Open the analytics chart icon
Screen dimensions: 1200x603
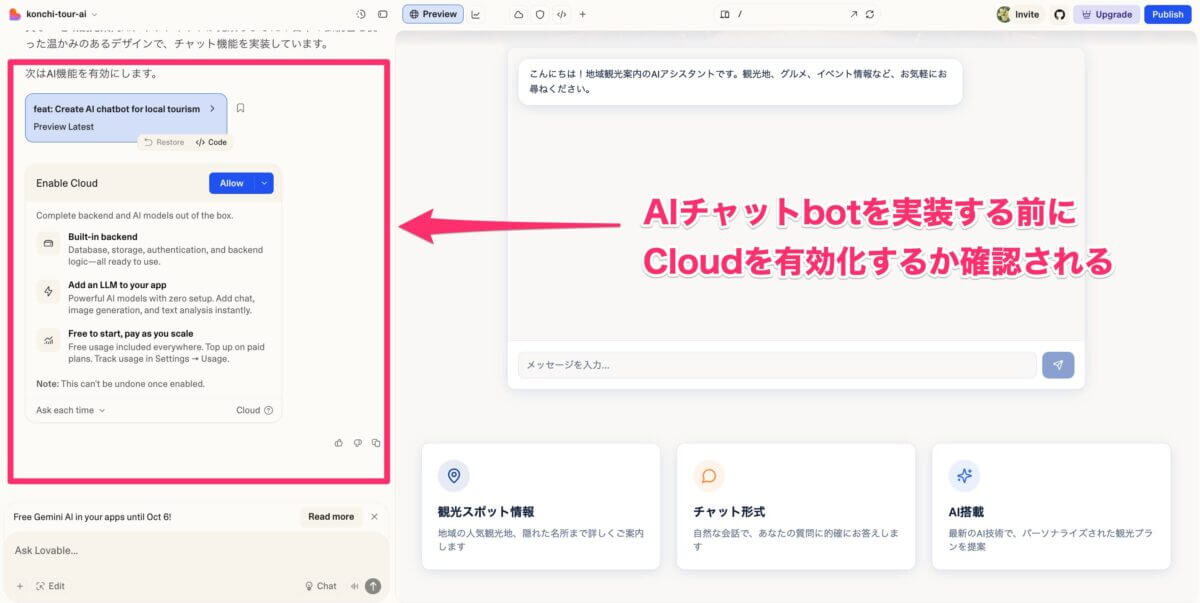[x=476, y=15]
